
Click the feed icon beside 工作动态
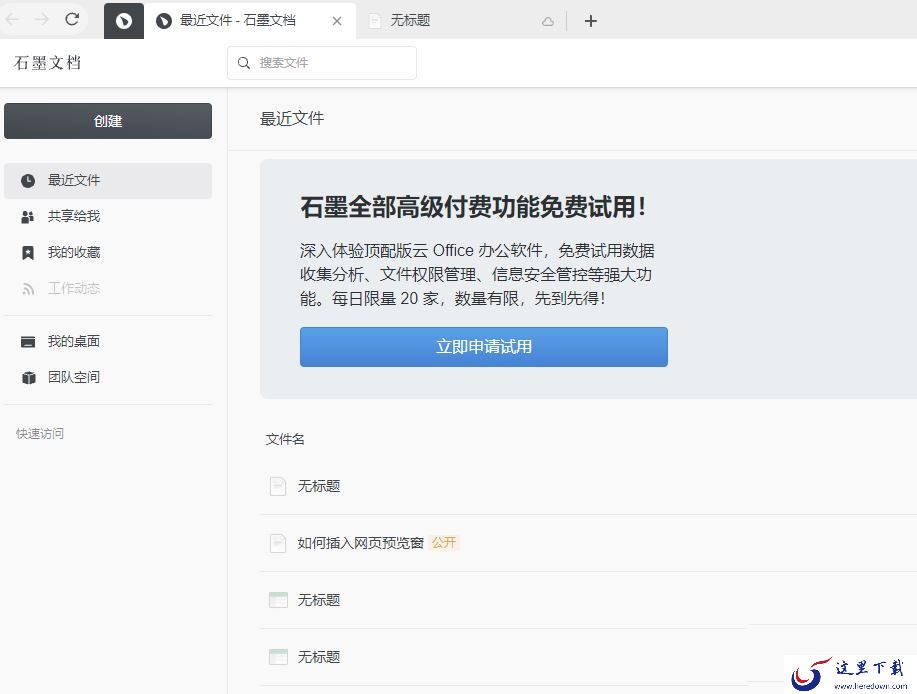pos(27,289)
